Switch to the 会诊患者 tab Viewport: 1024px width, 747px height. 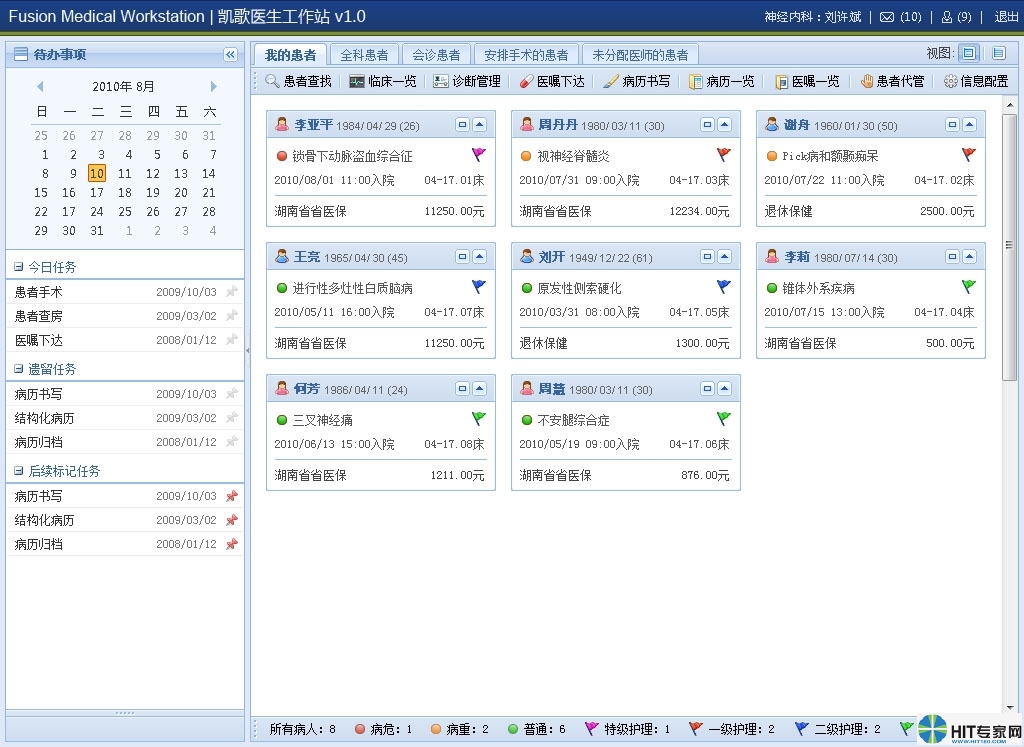[x=436, y=55]
